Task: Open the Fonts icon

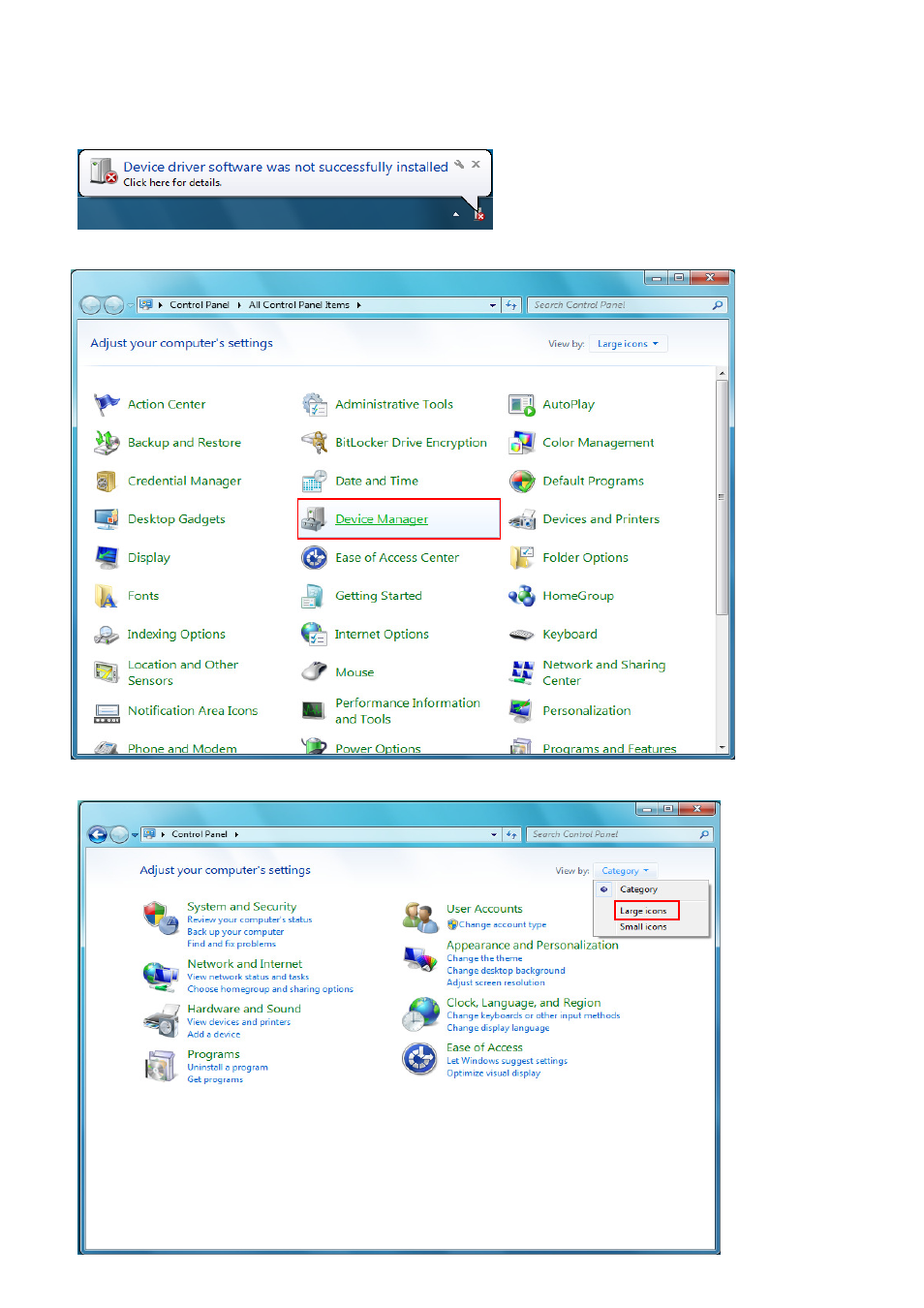Action: point(107,596)
